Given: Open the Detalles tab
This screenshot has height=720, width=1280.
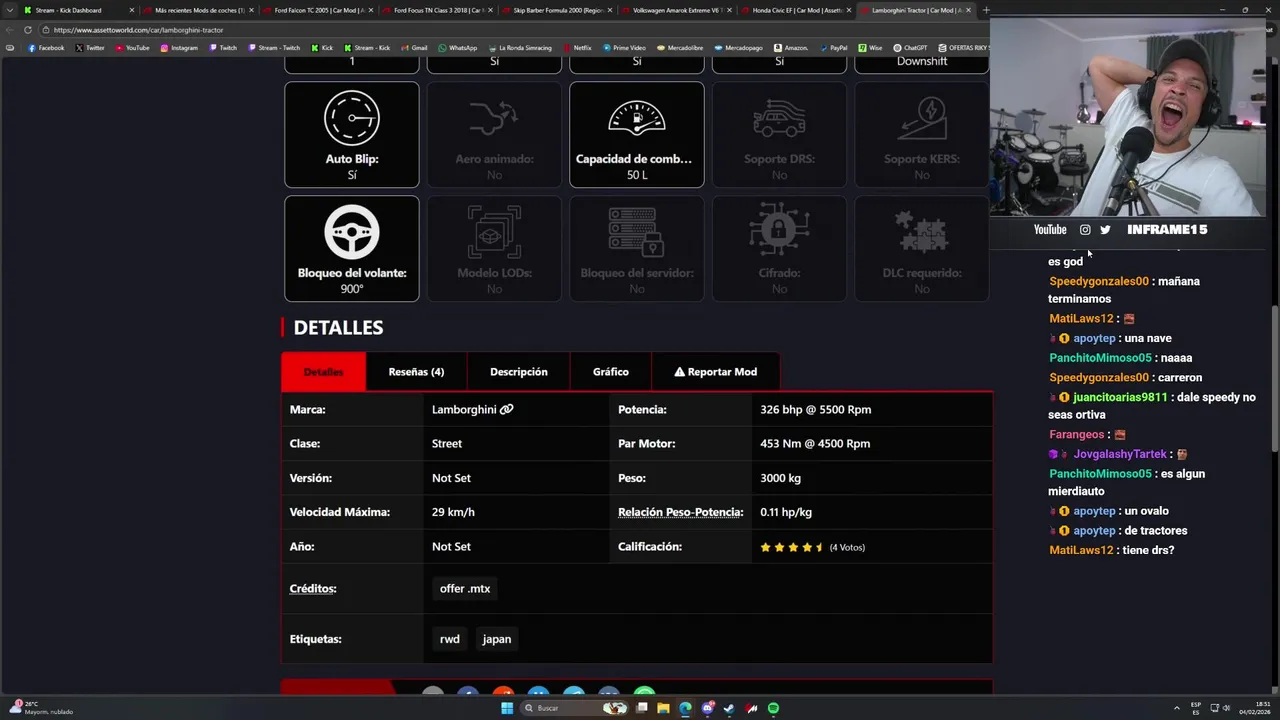Looking at the screenshot, I should click(323, 372).
